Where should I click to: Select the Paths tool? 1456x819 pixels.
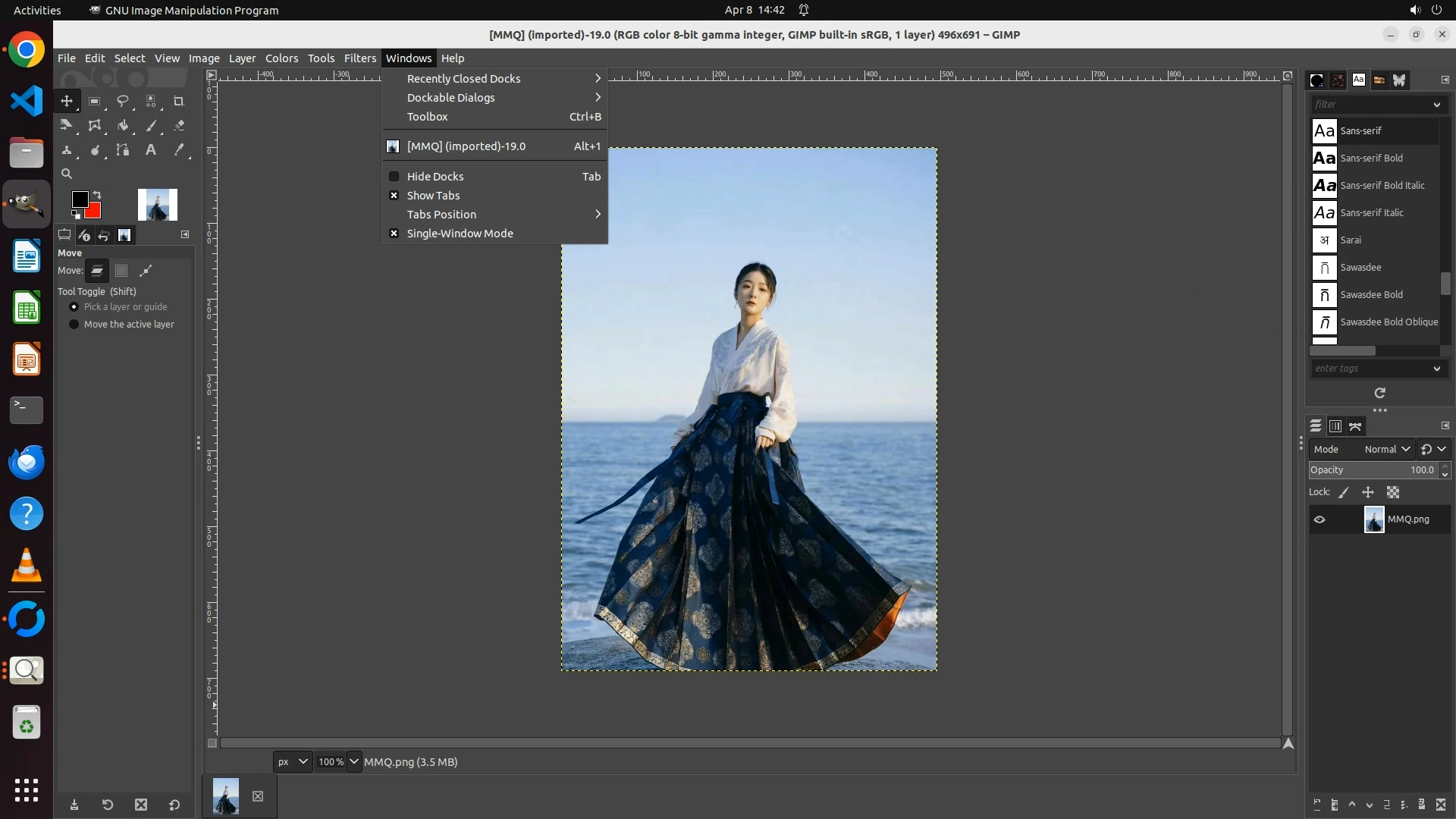(x=123, y=150)
